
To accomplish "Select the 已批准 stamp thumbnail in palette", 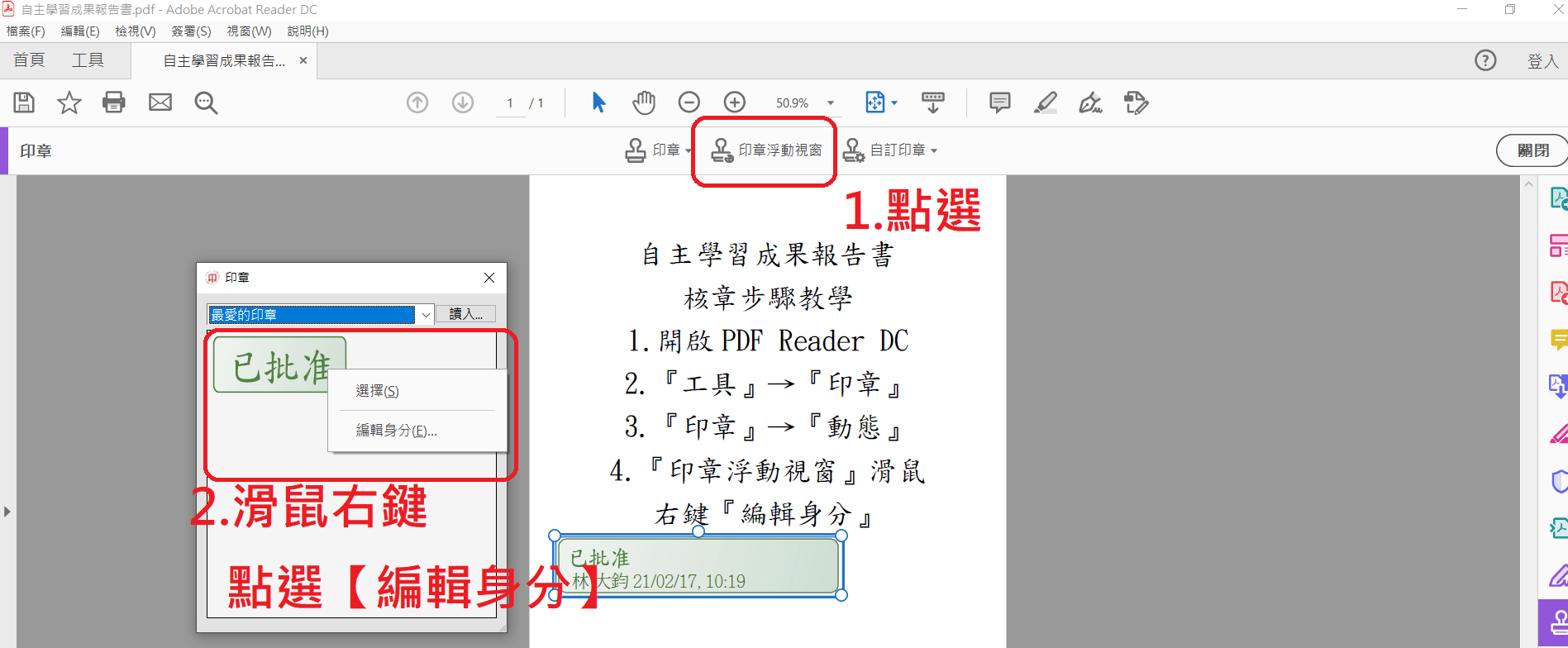I will click(279, 364).
